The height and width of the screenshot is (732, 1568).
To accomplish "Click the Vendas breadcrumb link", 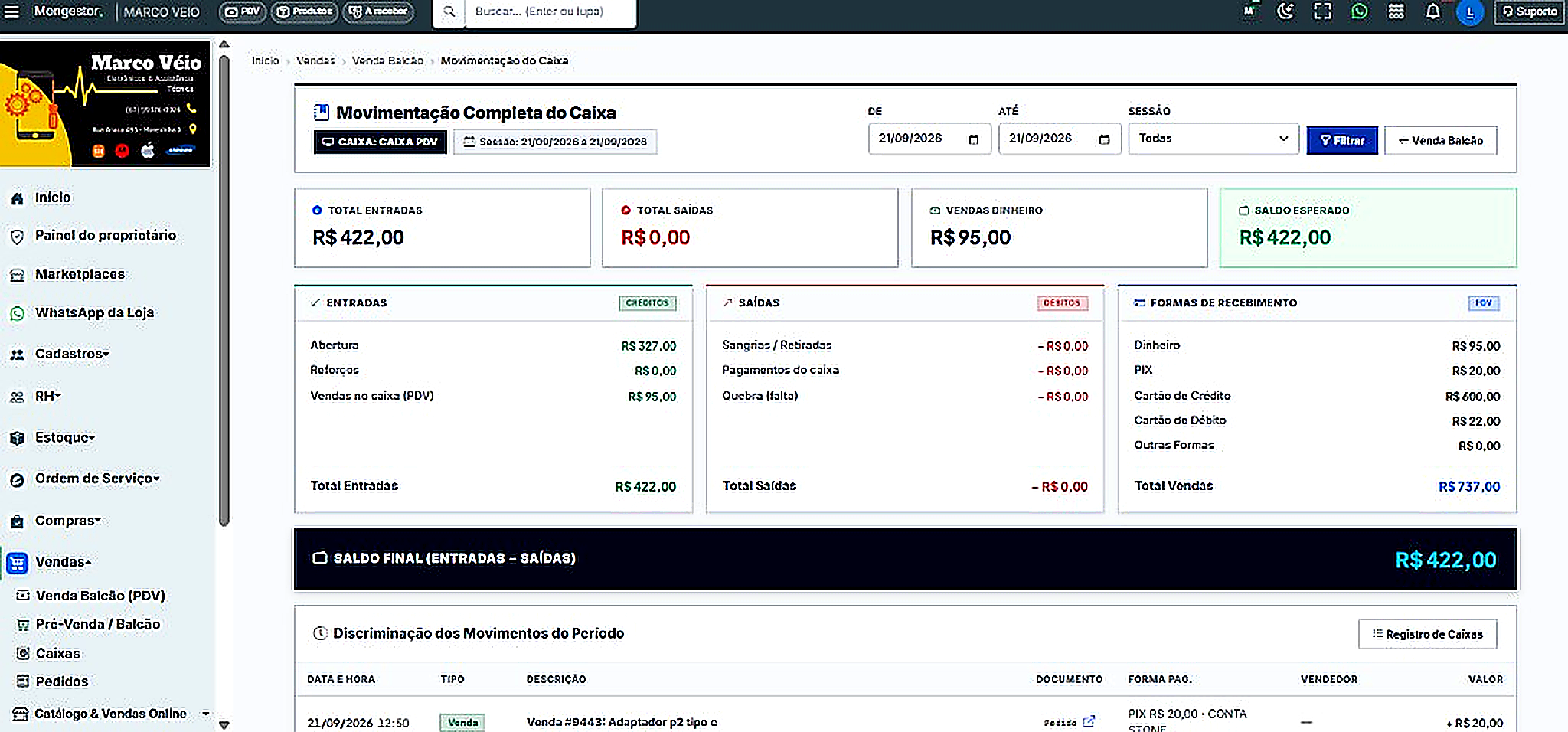I will pos(315,60).
